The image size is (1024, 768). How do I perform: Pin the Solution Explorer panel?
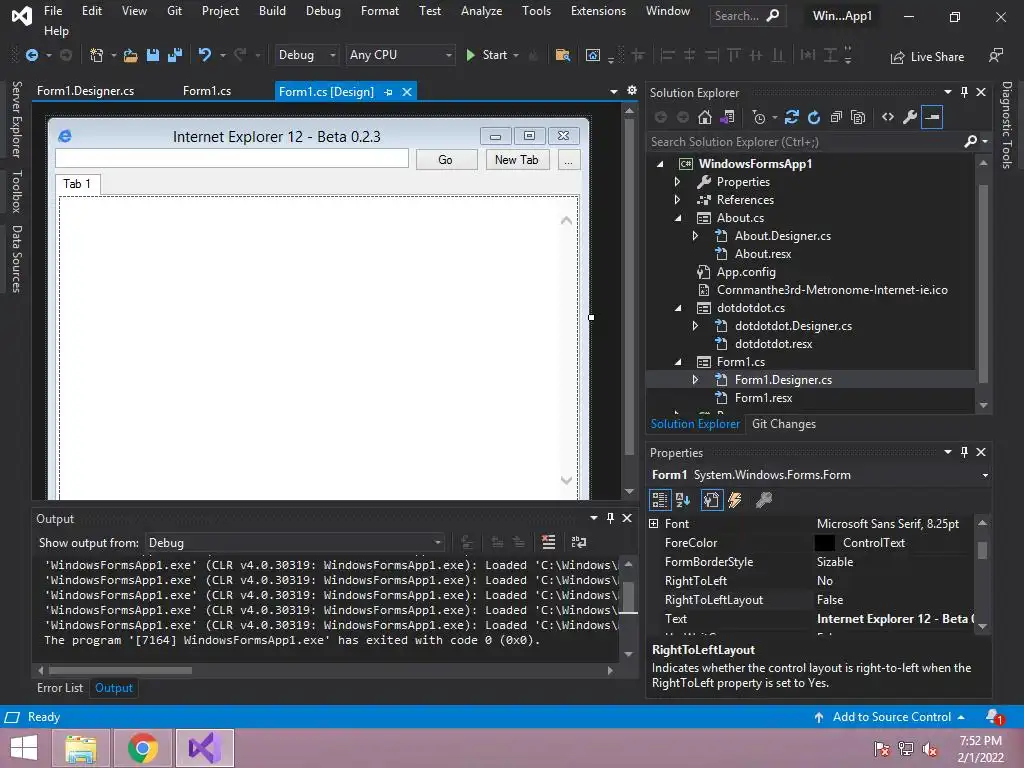pos(964,92)
